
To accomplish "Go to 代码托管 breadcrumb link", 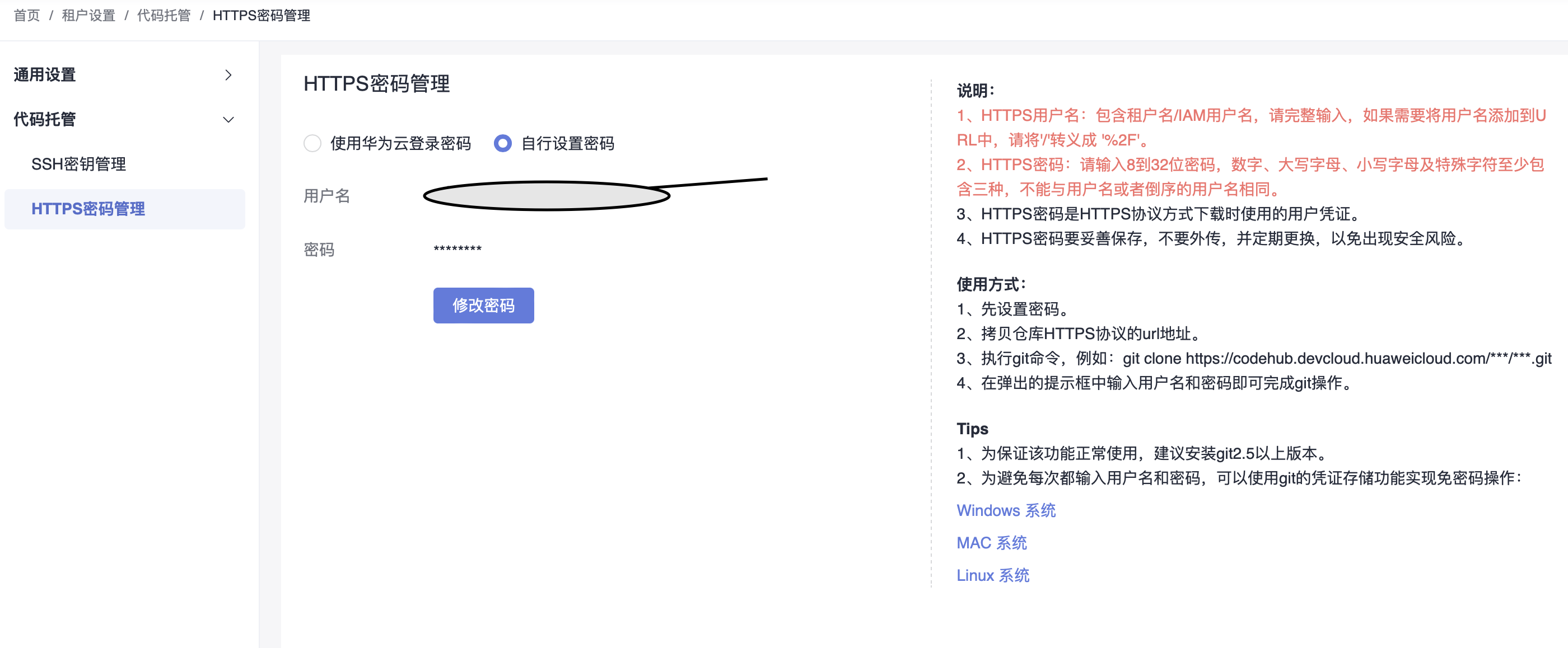I will tap(163, 15).
